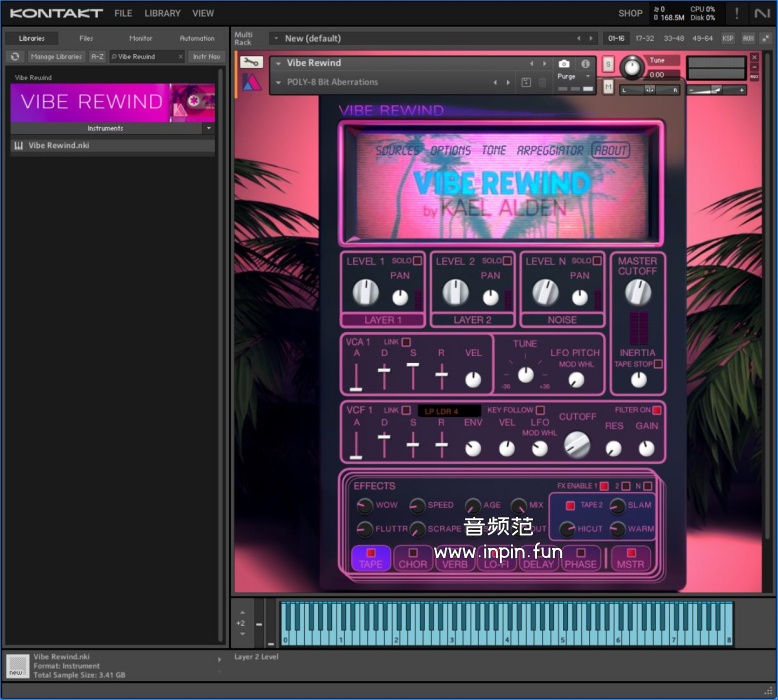This screenshot has width=778, height=700.
Task: Enable the KEY FOLLOW checkbox
Action: point(540,410)
